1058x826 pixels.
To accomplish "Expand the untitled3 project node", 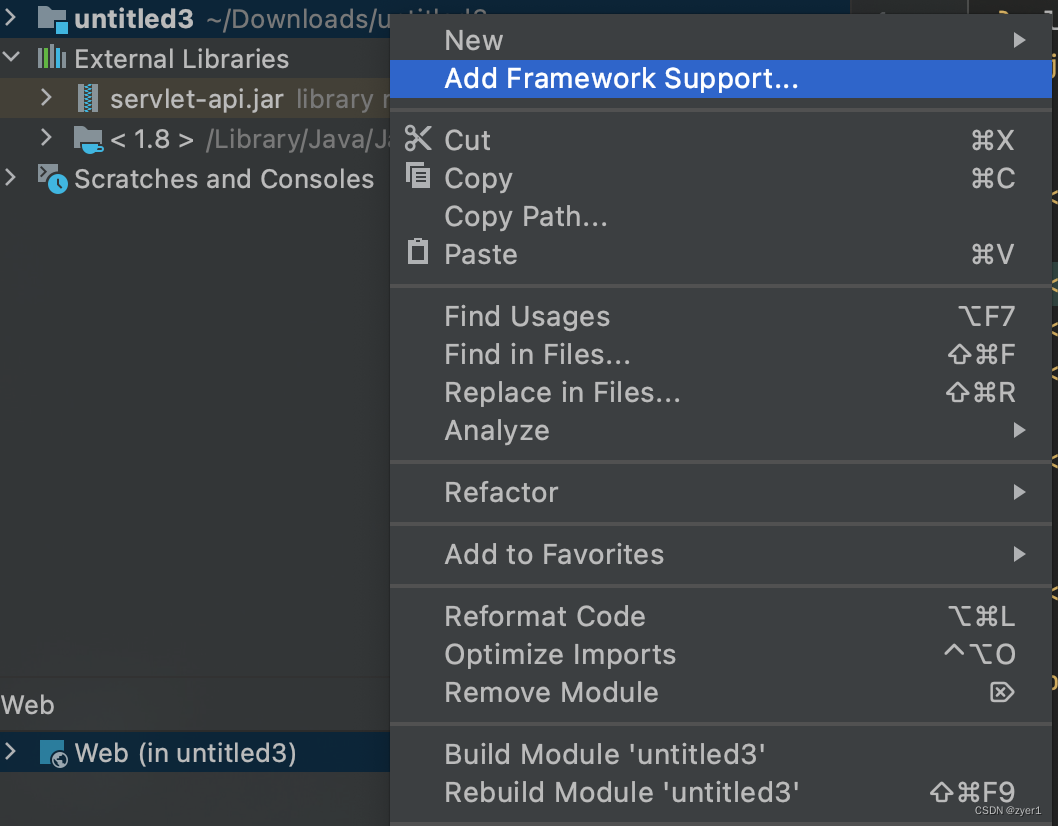I will click(12, 18).
